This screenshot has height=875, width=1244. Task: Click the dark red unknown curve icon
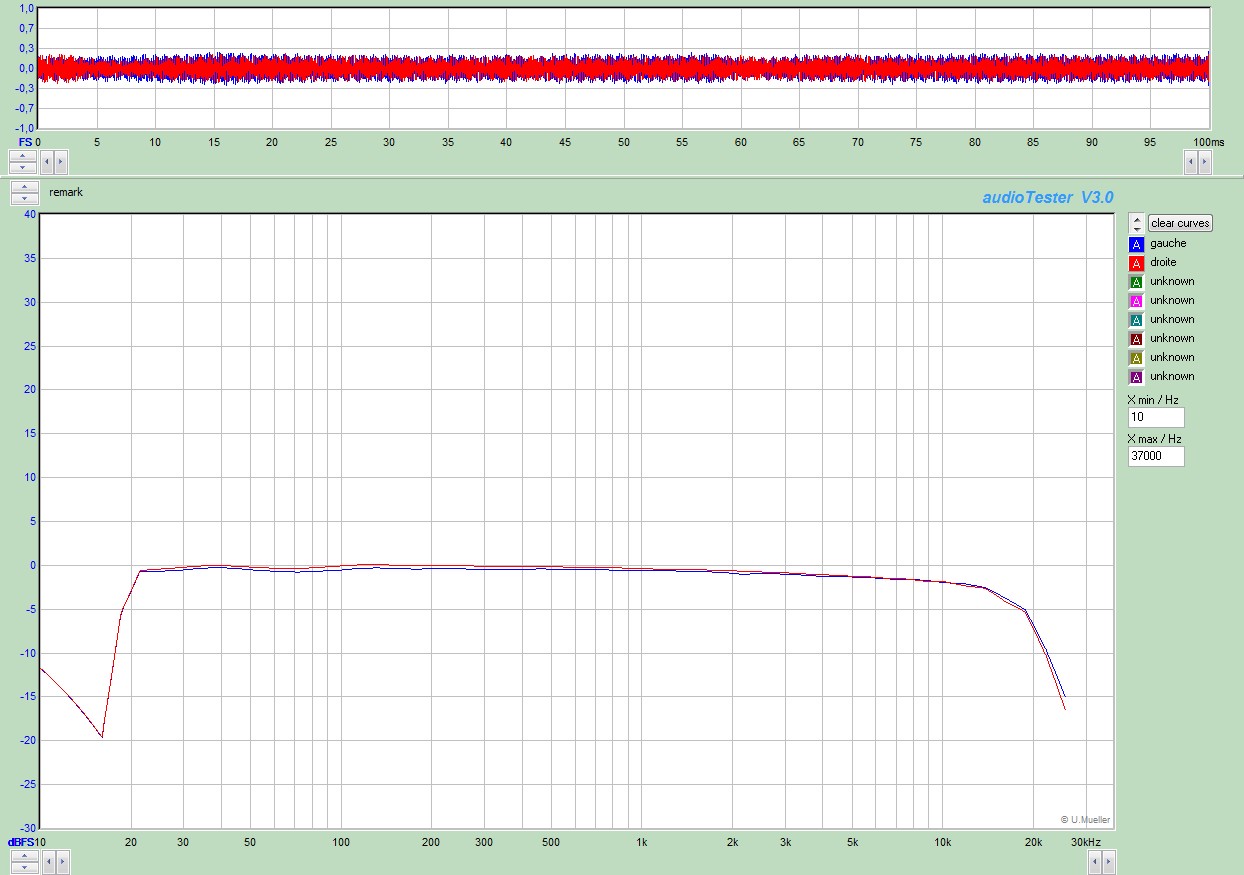tap(1136, 339)
